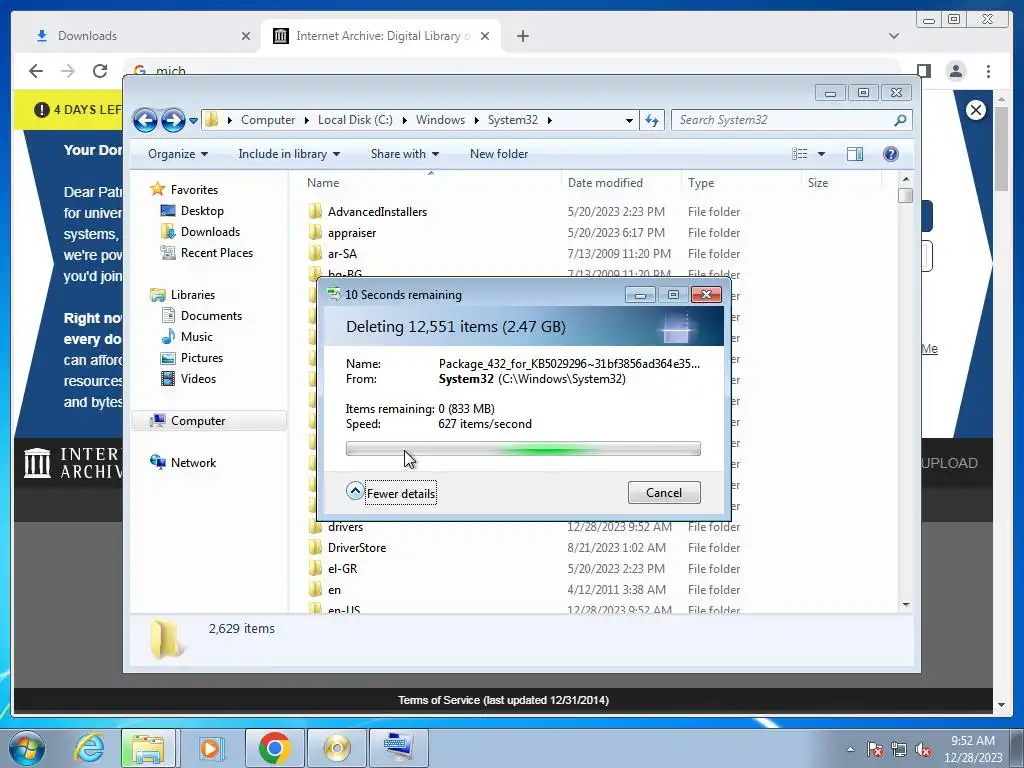Expand arrow after System32 breadcrumb
This screenshot has height=768, width=1024.
(550, 120)
